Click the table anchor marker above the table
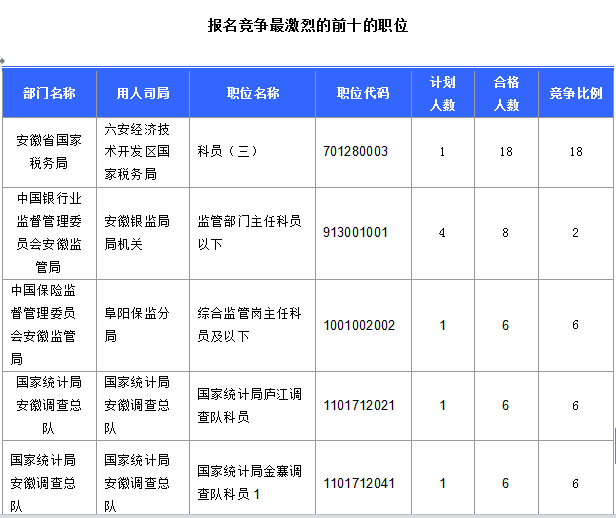616x518 pixels. coord(3,60)
